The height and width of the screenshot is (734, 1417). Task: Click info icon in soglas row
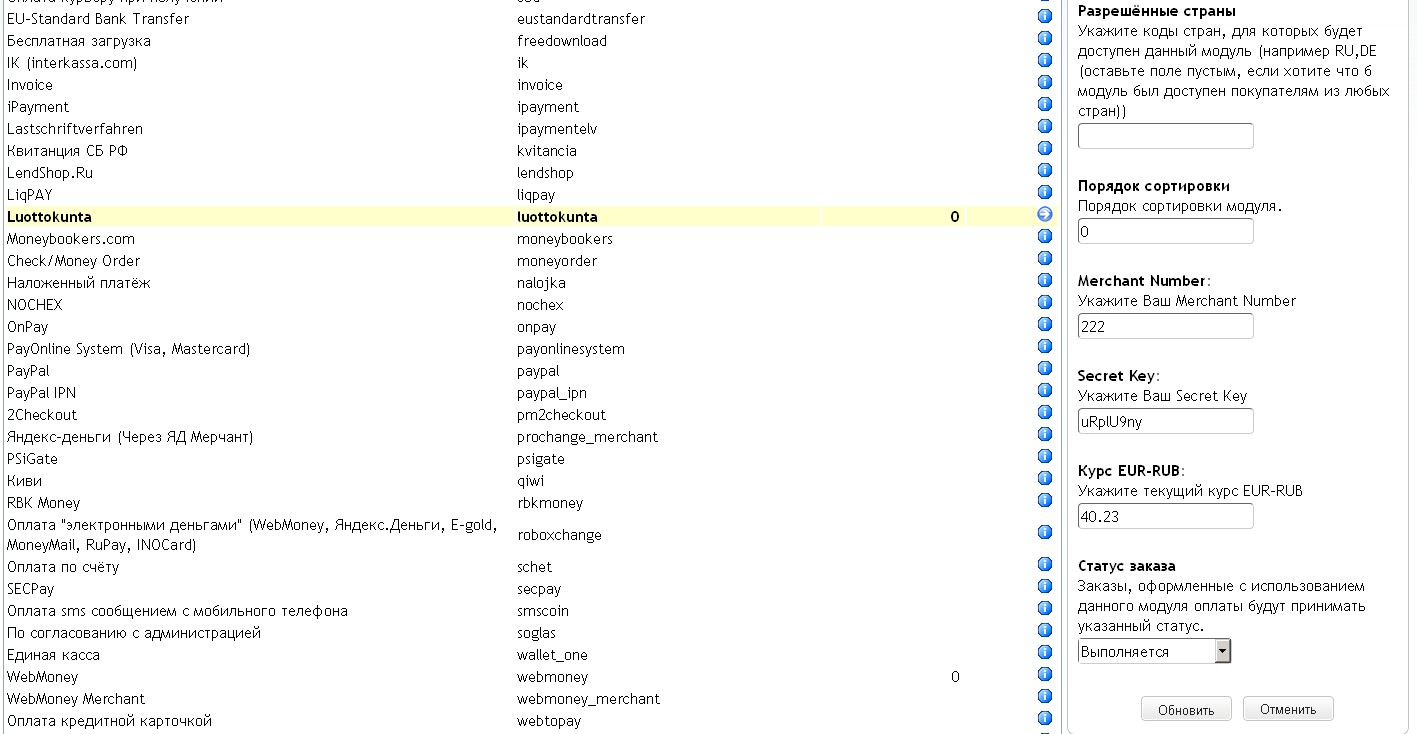coord(1045,630)
